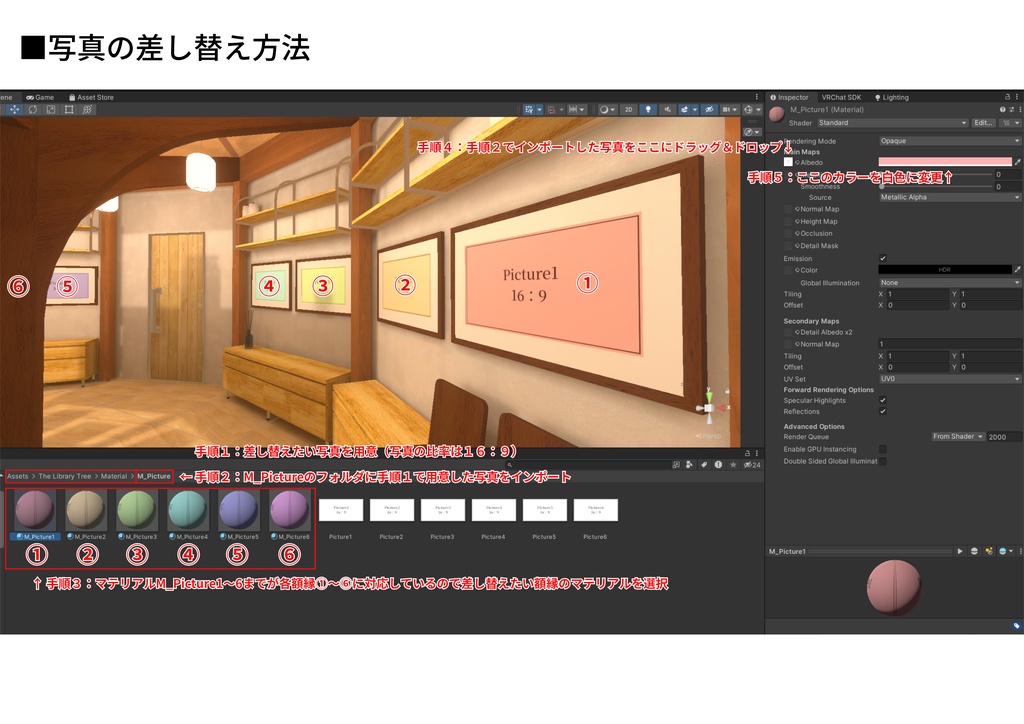The image size is (1024, 724).
Task: Toggle 2D view mode in Scene
Action: [x=628, y=110]
